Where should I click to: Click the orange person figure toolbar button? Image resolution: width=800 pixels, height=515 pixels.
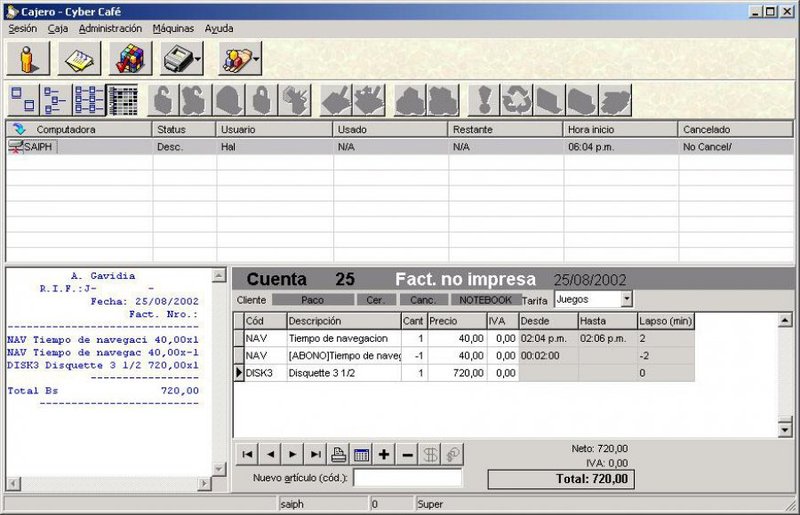(28, 58)
